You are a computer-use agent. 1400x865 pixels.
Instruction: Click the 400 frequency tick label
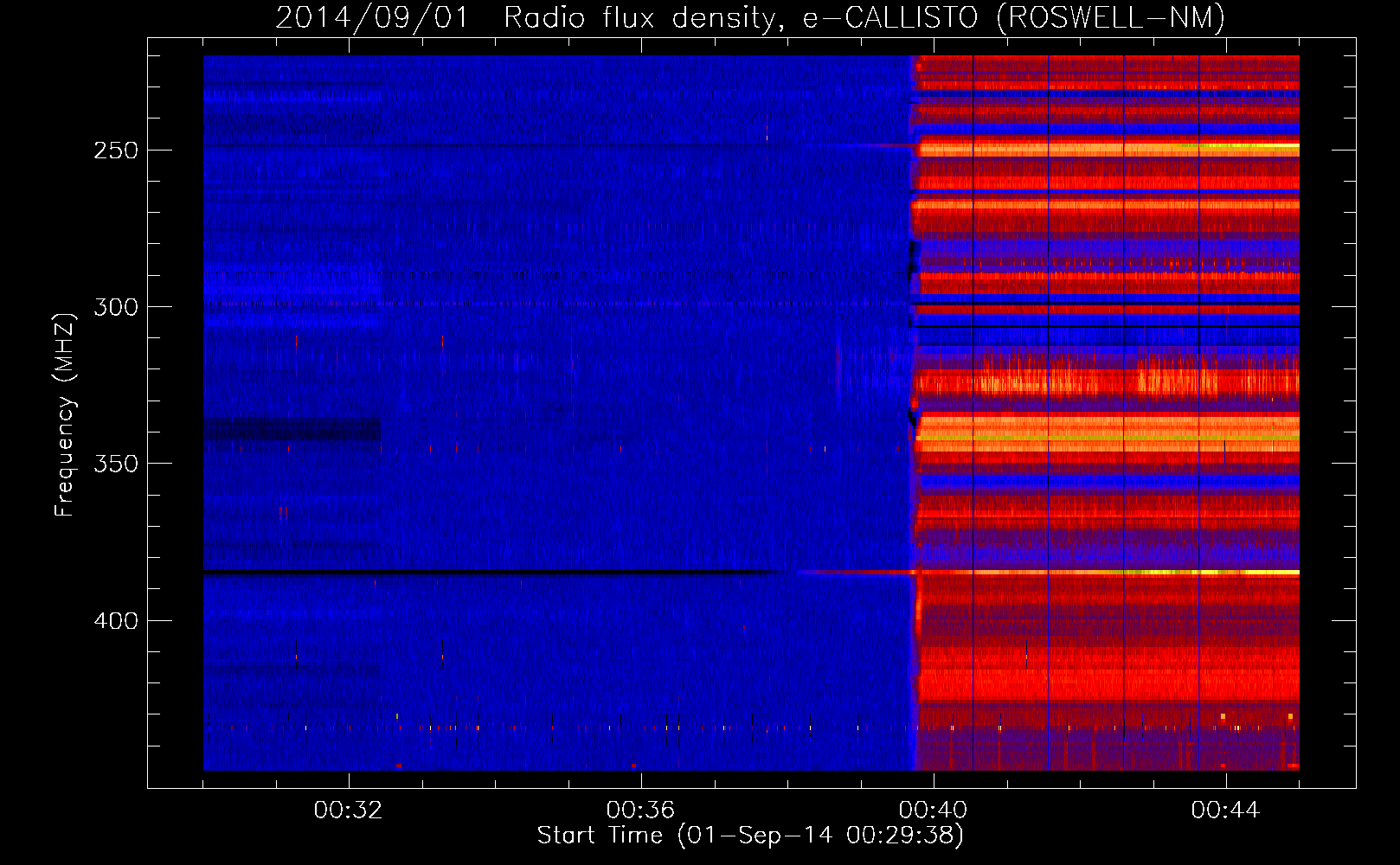tap(117, 621)
